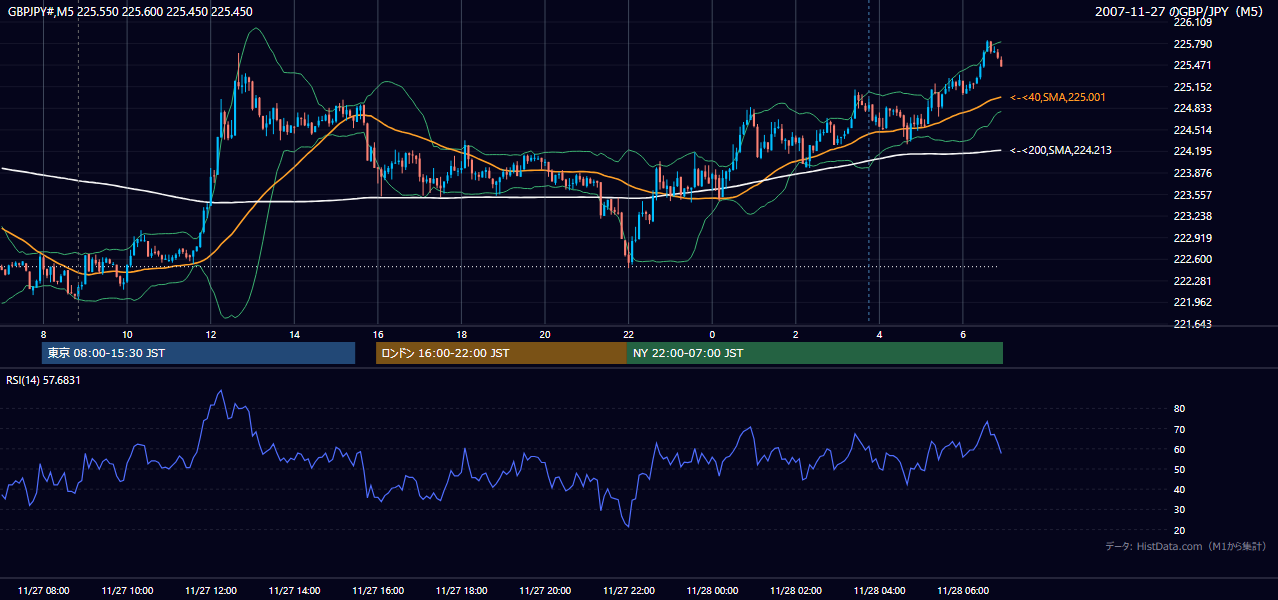Click hour label 4 under price chart
This screenshot has width=1278, height=600.
879,334
